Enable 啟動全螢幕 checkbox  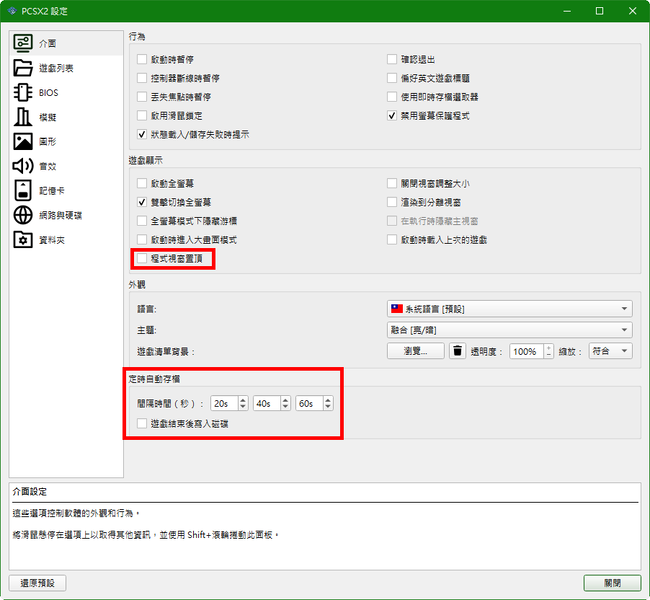coord(142,183)
